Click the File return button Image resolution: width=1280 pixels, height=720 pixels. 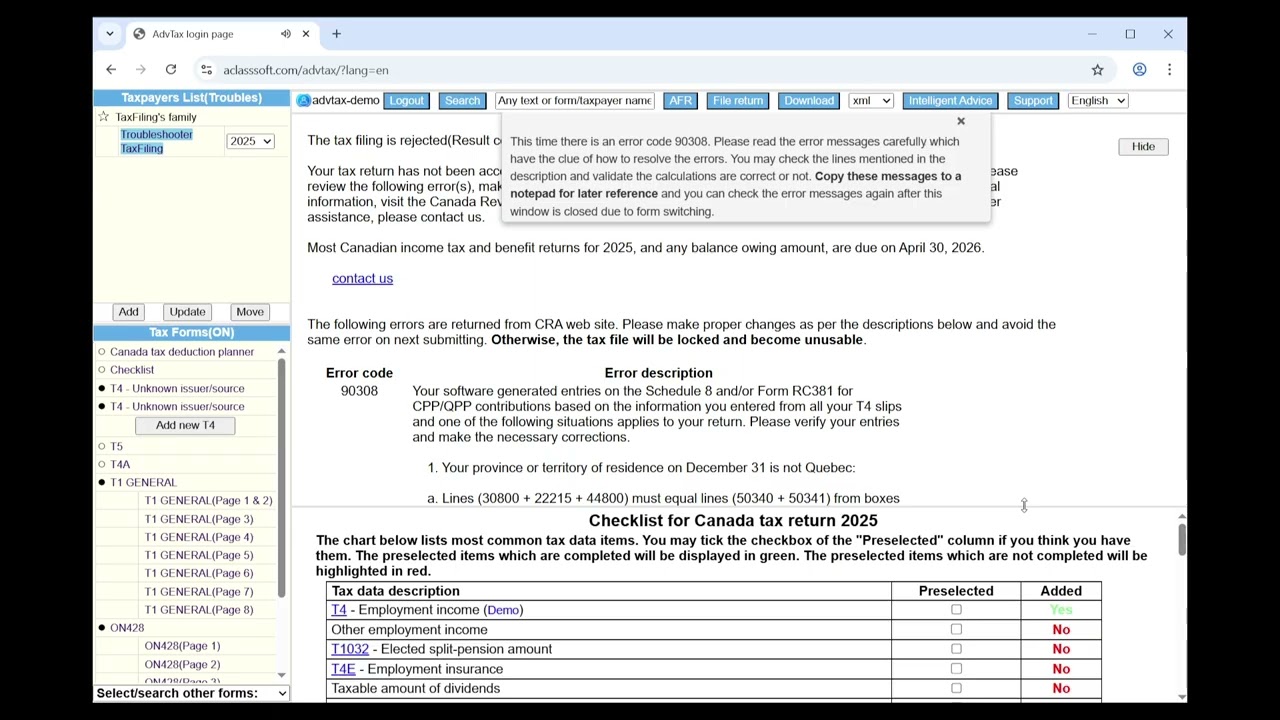(x=738, y=100)
